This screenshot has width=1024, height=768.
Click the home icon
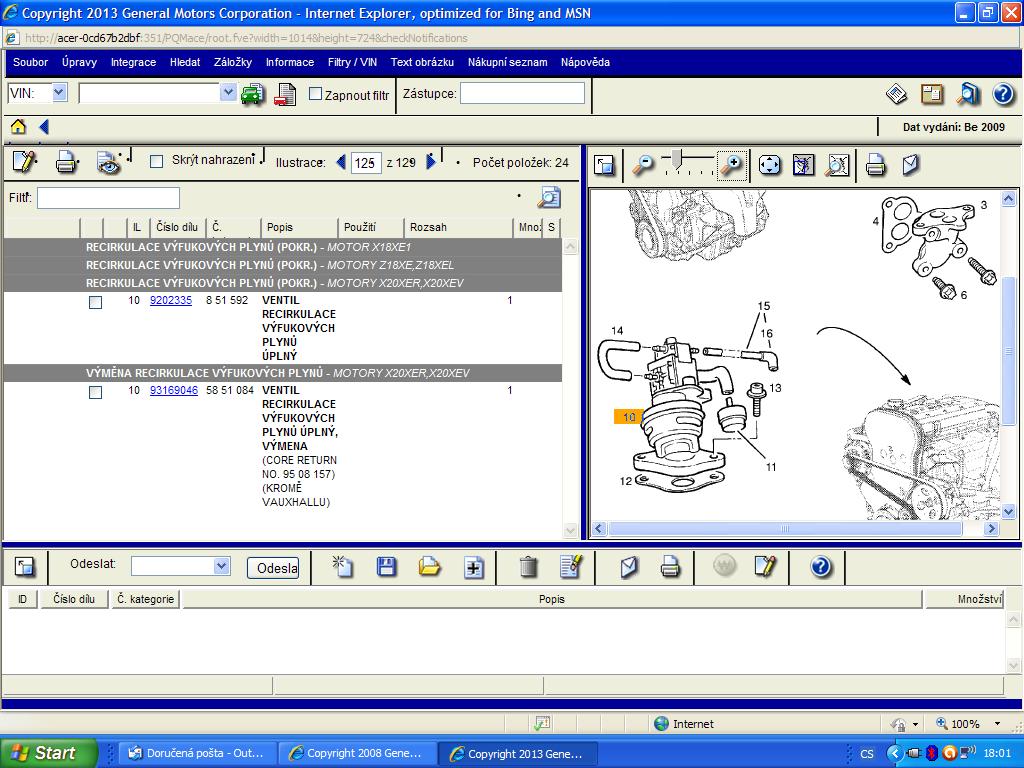(18, 127)
